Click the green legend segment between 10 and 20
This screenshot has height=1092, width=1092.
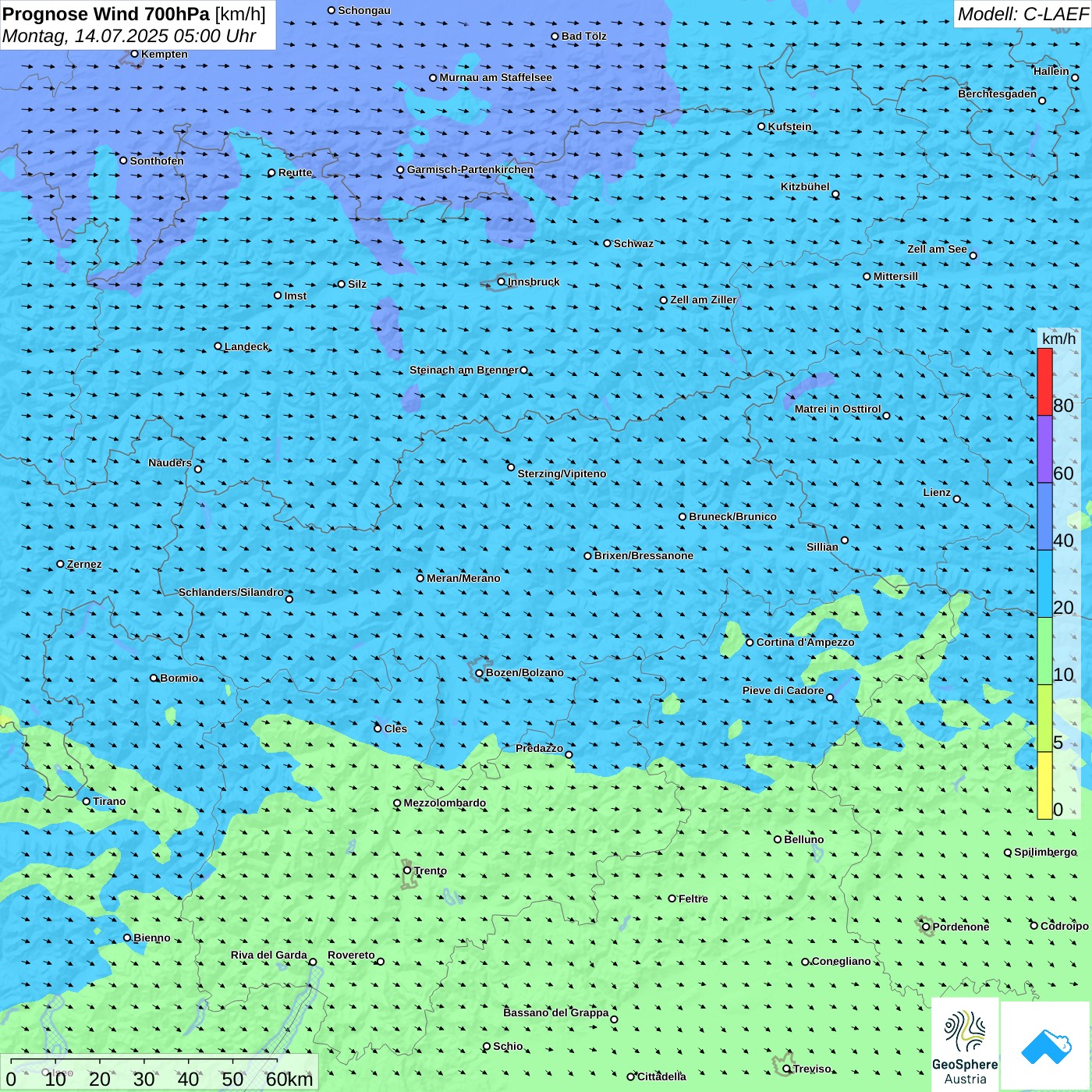pos(1044,651)
